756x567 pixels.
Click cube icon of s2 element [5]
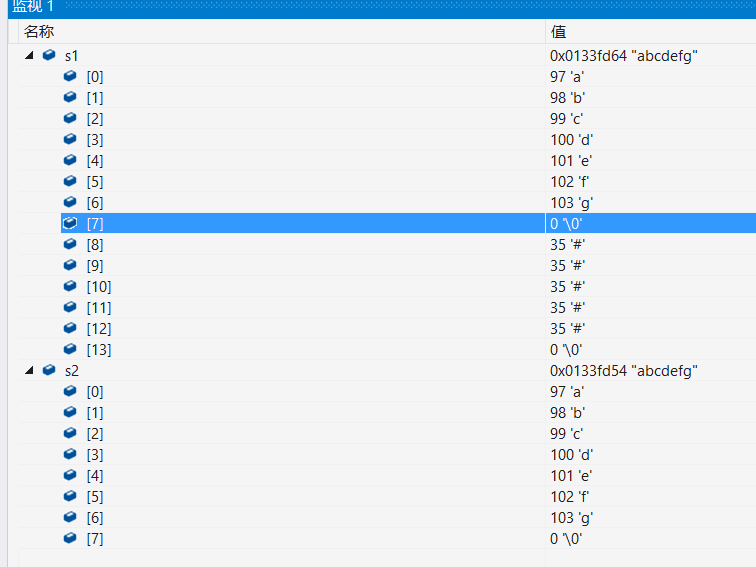[x=70, y=496]
